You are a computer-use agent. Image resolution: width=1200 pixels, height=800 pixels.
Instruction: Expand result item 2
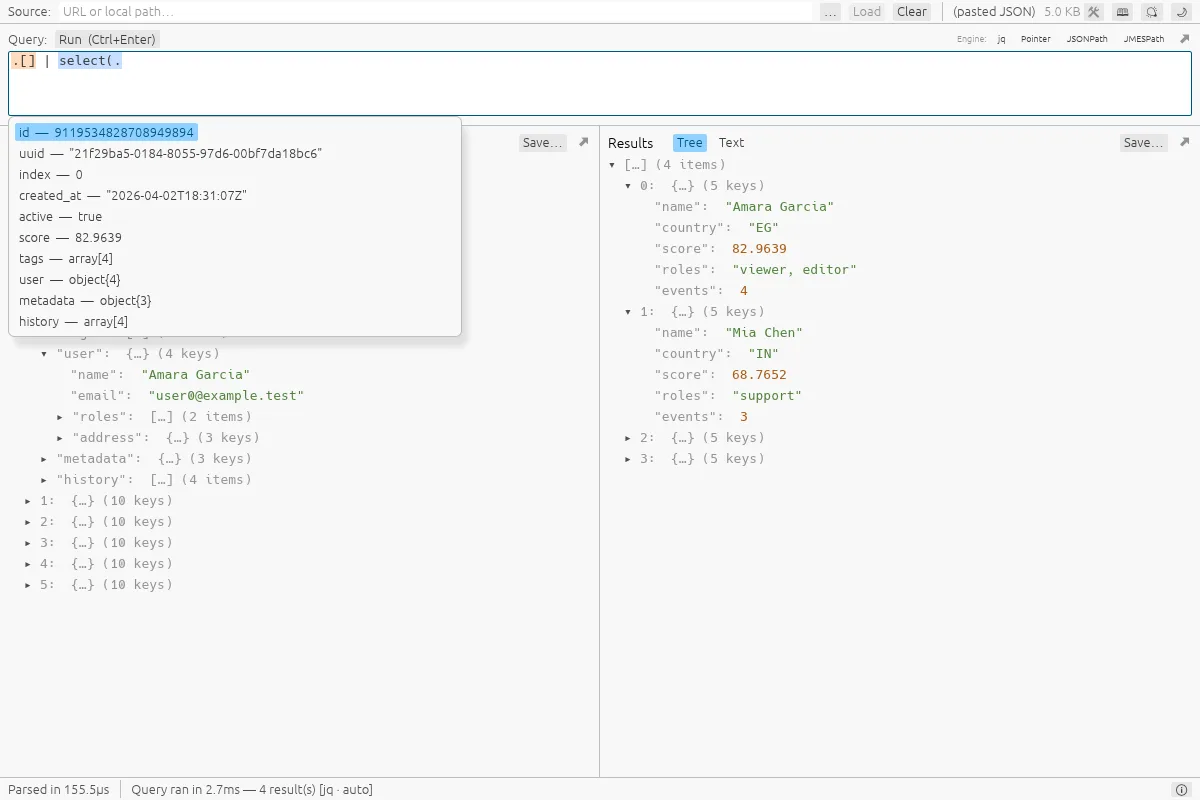click(x=628, y=438)
